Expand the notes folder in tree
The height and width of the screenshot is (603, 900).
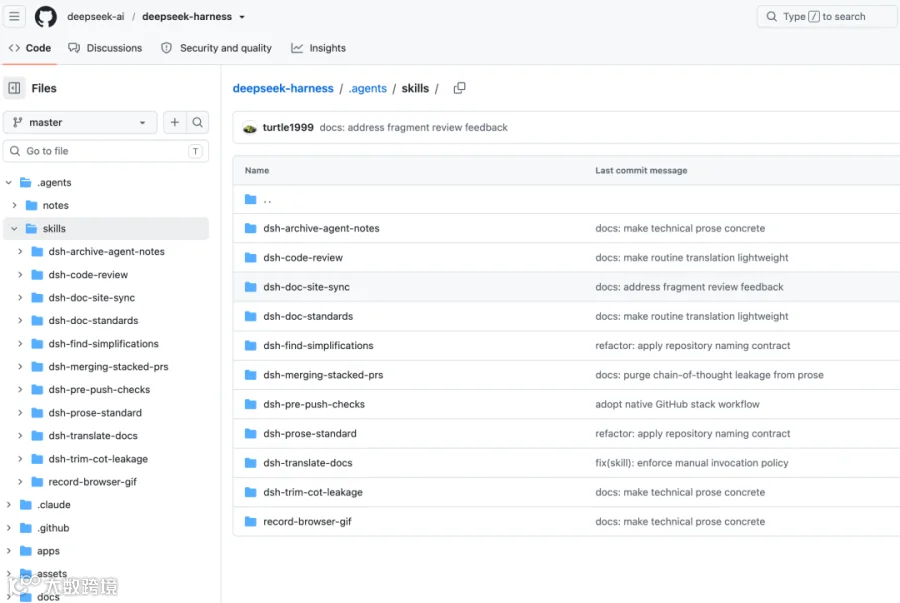pyautogui.click(x=14, y=205)
